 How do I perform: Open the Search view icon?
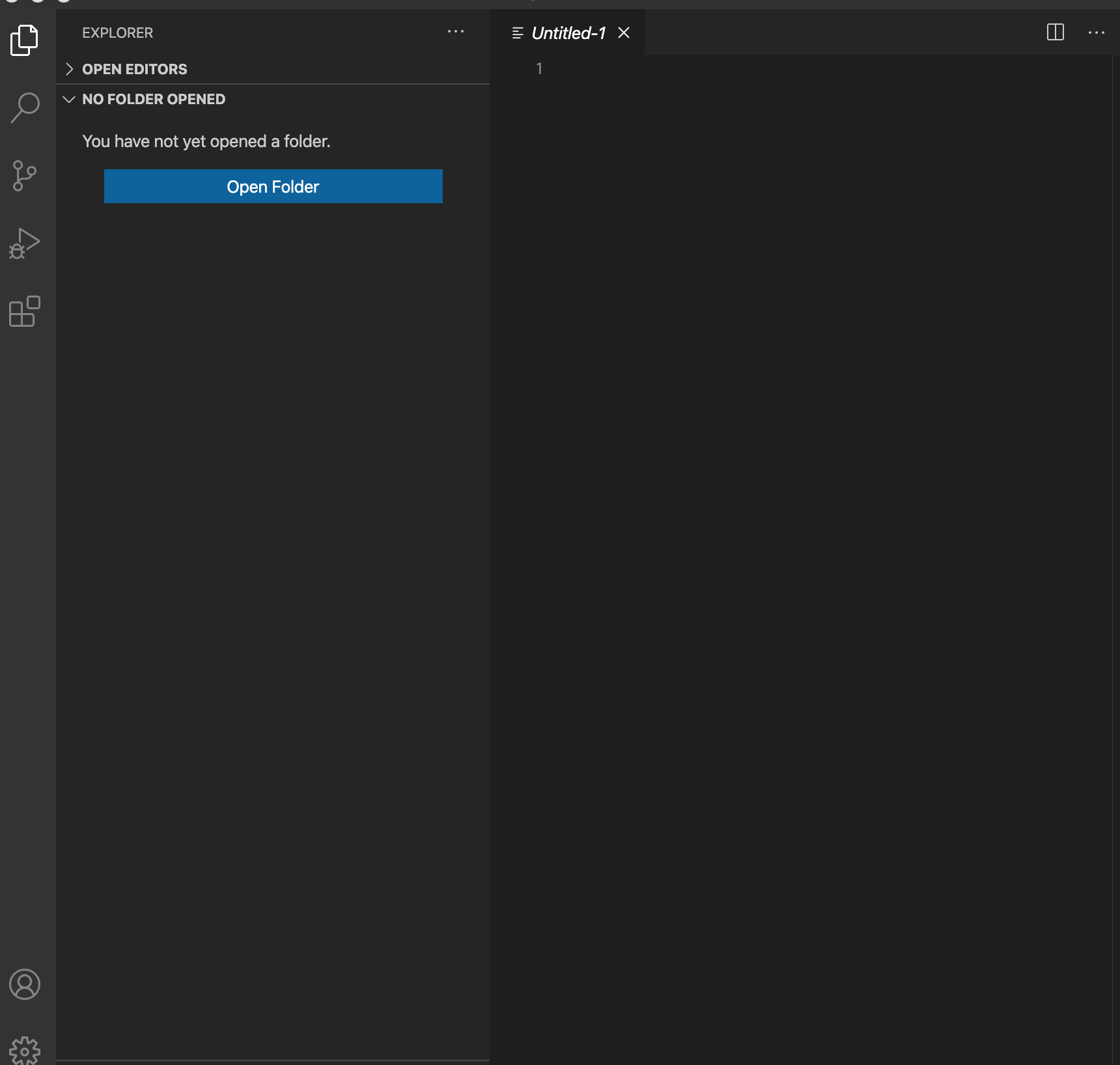pyautogui.click(x=25, y=108)
